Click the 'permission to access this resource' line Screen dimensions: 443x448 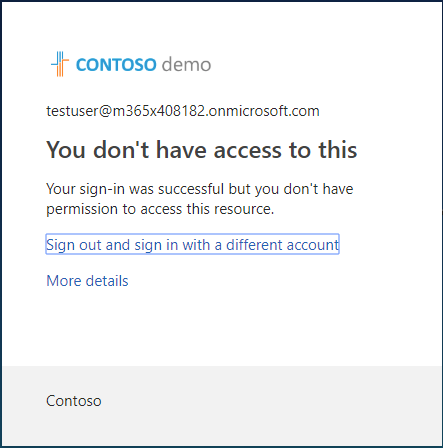coord(160,209)
